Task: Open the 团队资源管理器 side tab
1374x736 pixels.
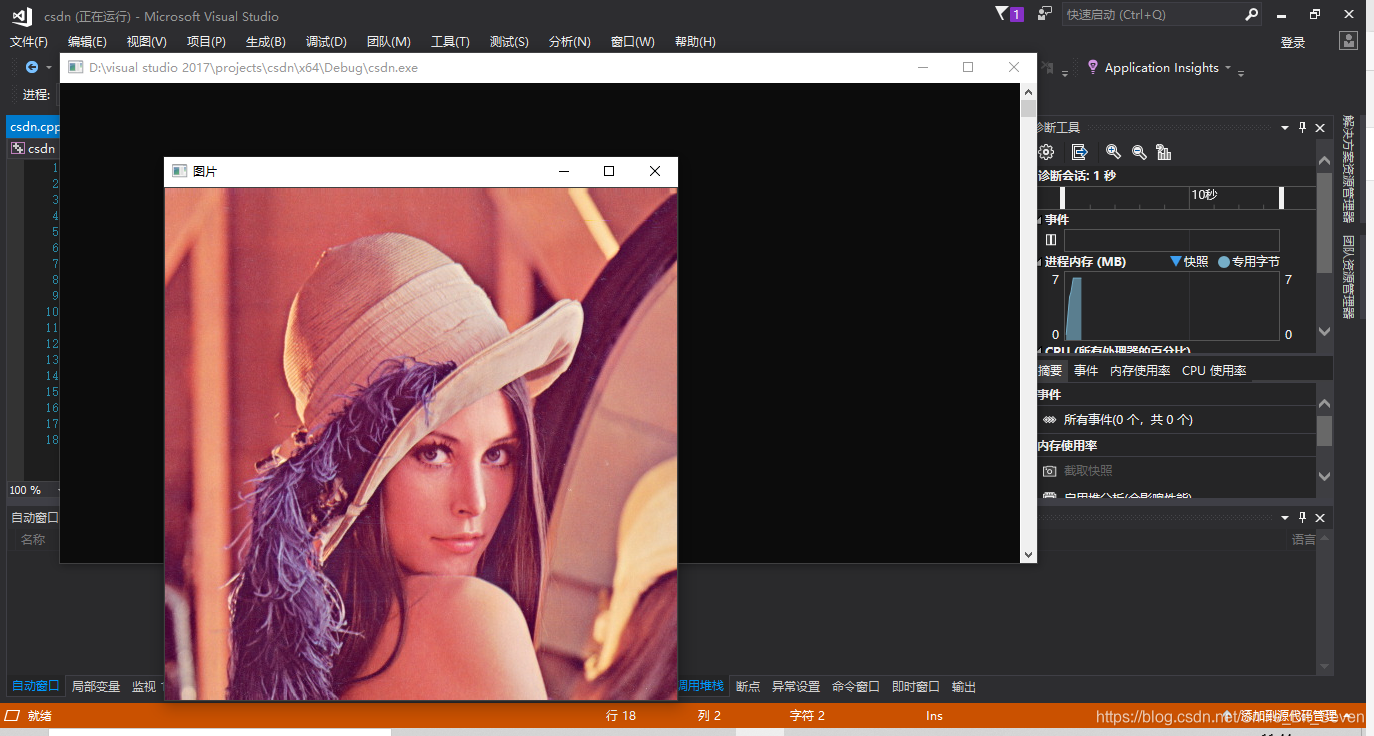Action: [x=1349, y=277]
